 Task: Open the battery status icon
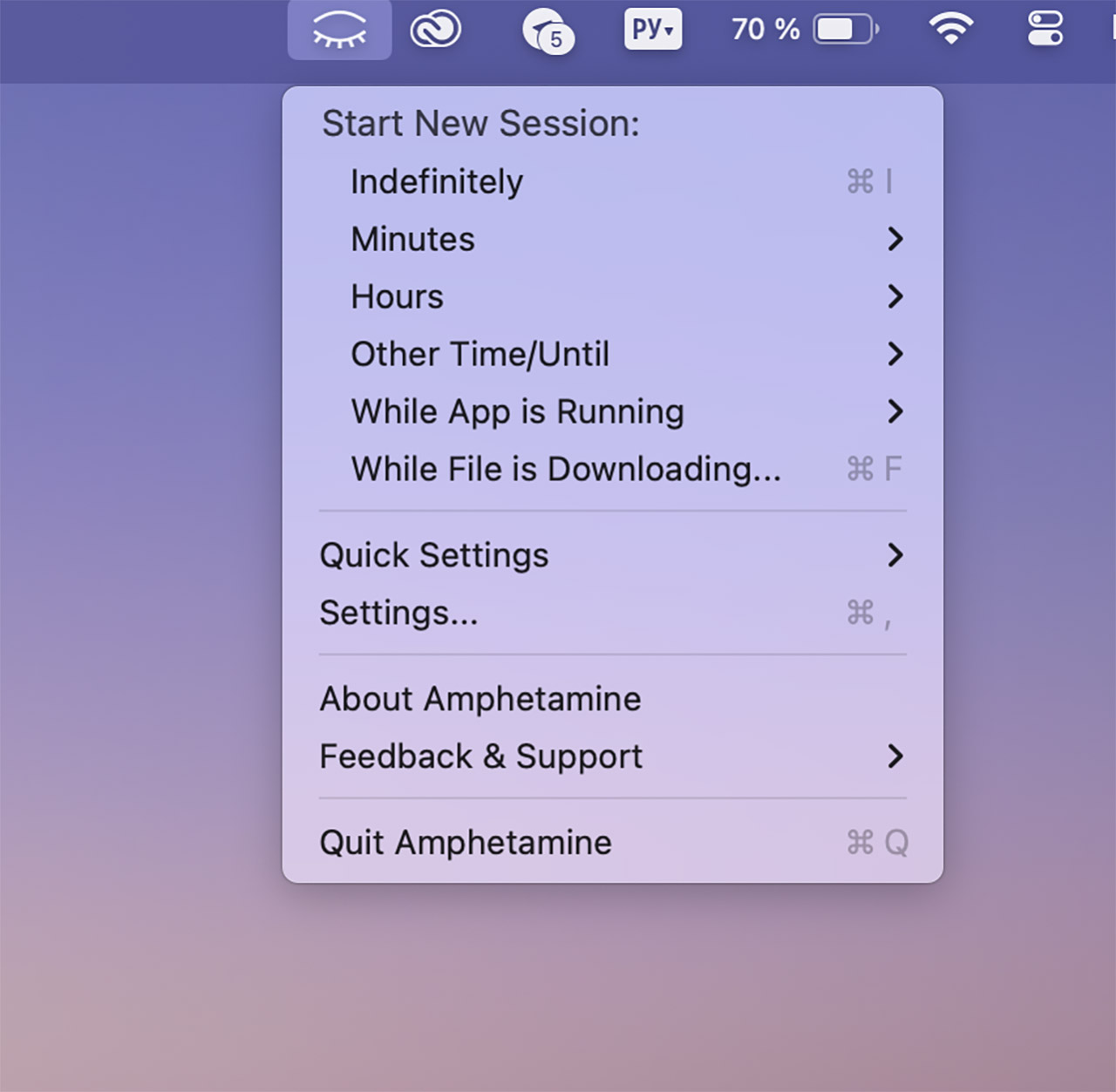[846, 30]
